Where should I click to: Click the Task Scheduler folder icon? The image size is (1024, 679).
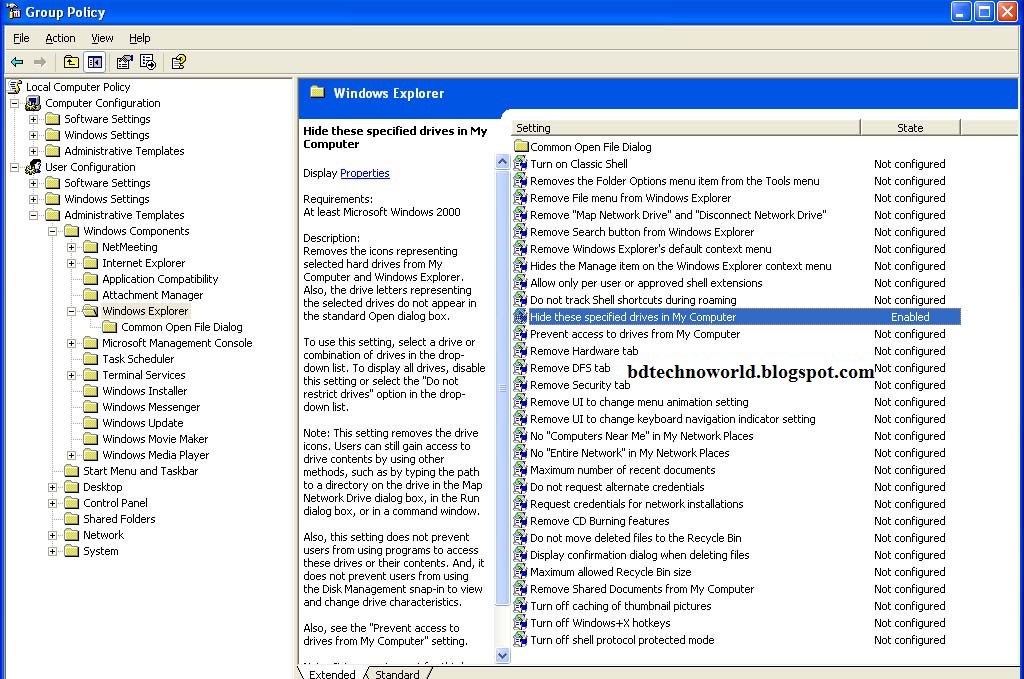pyautogui.click(x=91, y=359)
